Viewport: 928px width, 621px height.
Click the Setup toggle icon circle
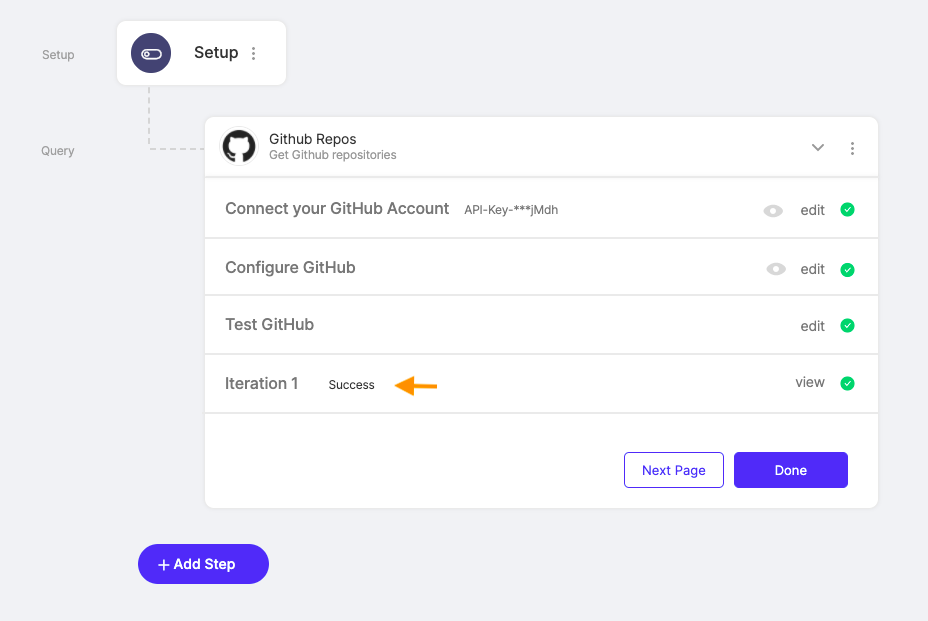(x=151, y=53)
